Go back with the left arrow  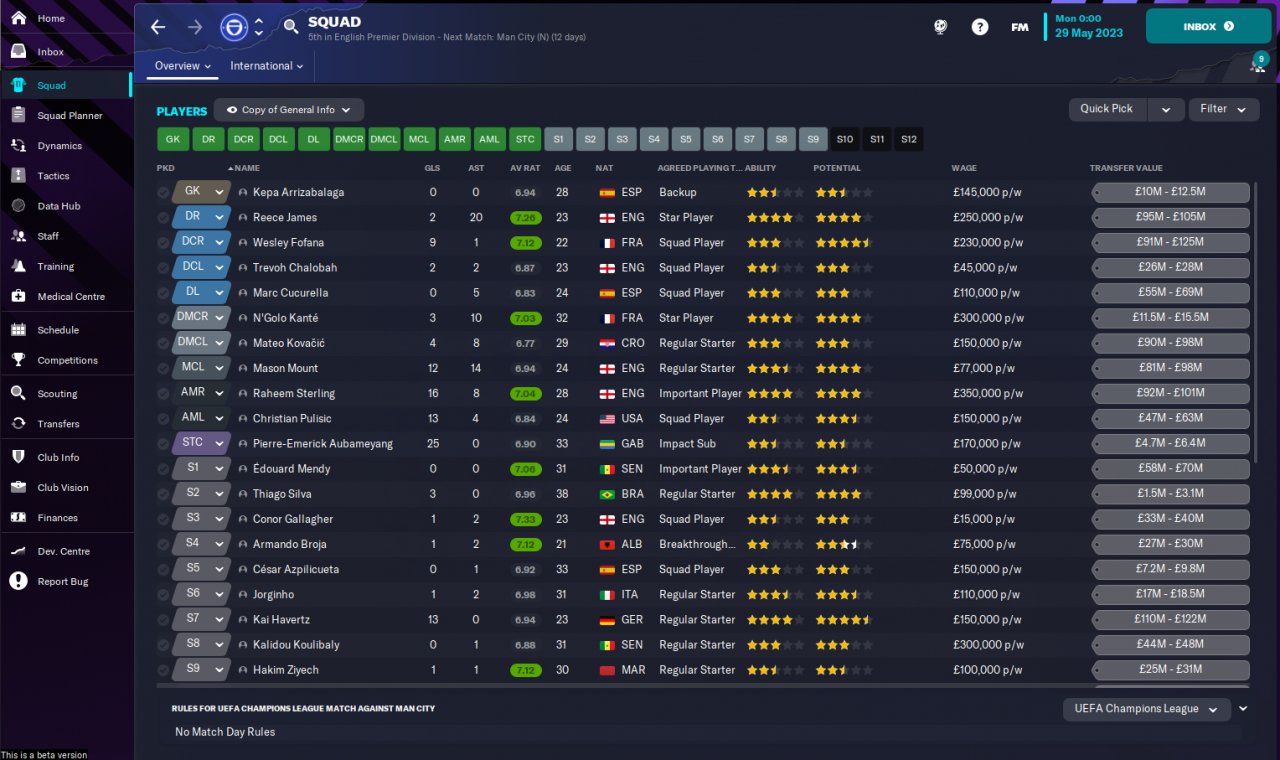158,27
